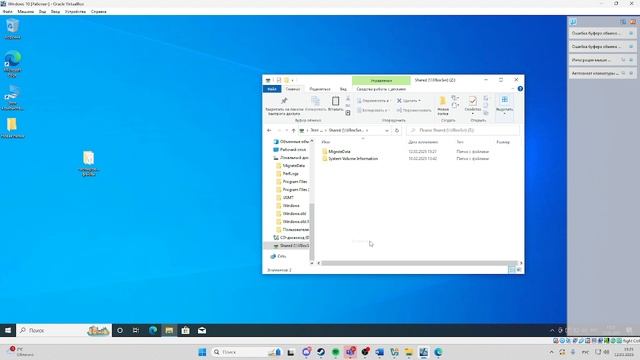Refresh the Explorer address bar
The height and width of the screenshot is (360, 640).
pos(397,130)
